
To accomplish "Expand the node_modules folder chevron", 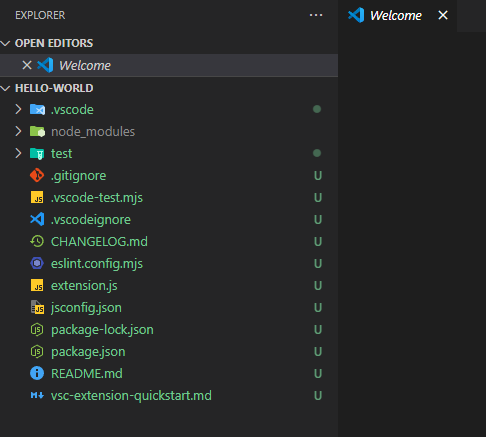I will (18, 131).
